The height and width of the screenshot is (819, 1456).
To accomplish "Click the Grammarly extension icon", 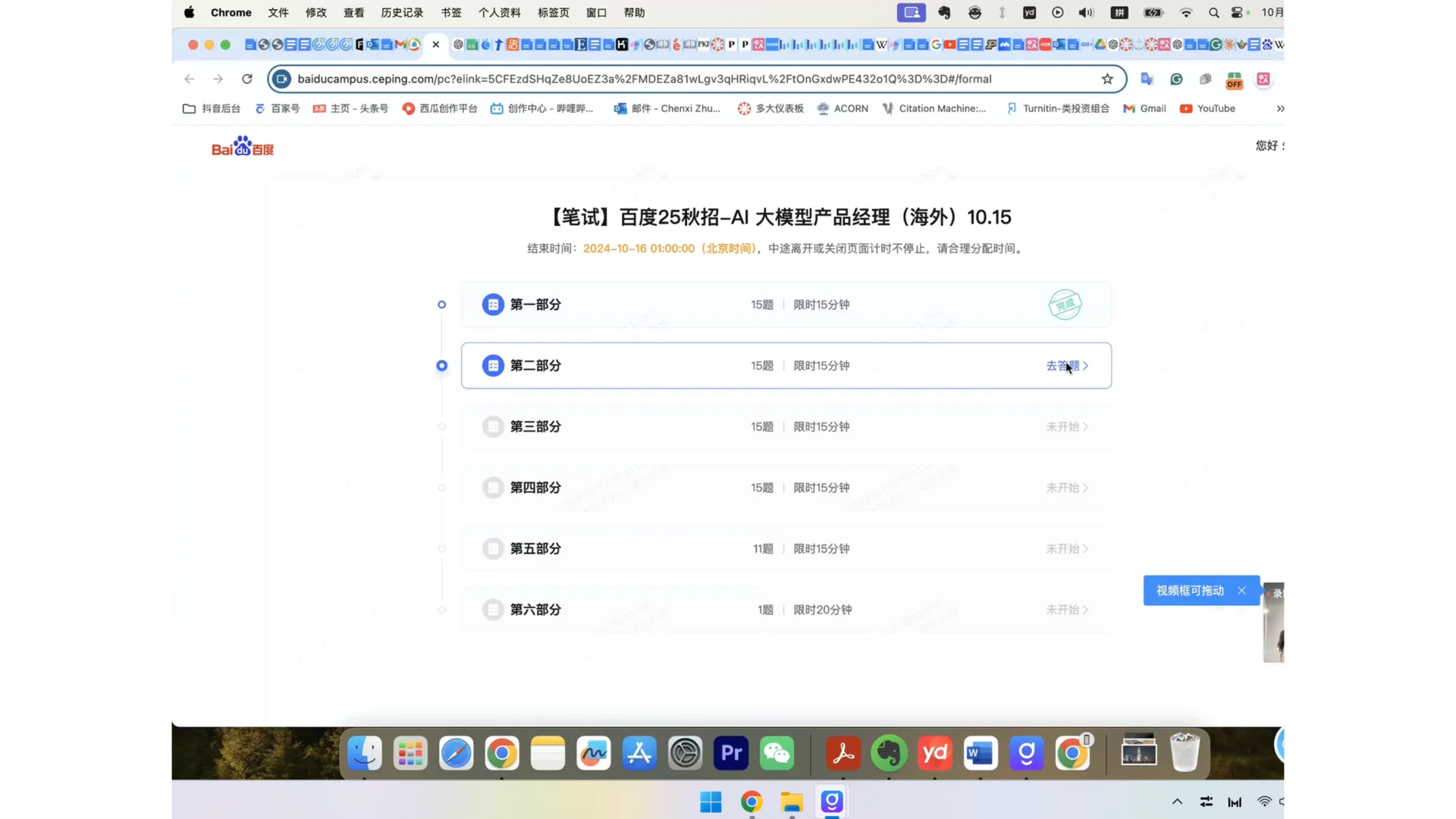I will [x=1176, y=79].
